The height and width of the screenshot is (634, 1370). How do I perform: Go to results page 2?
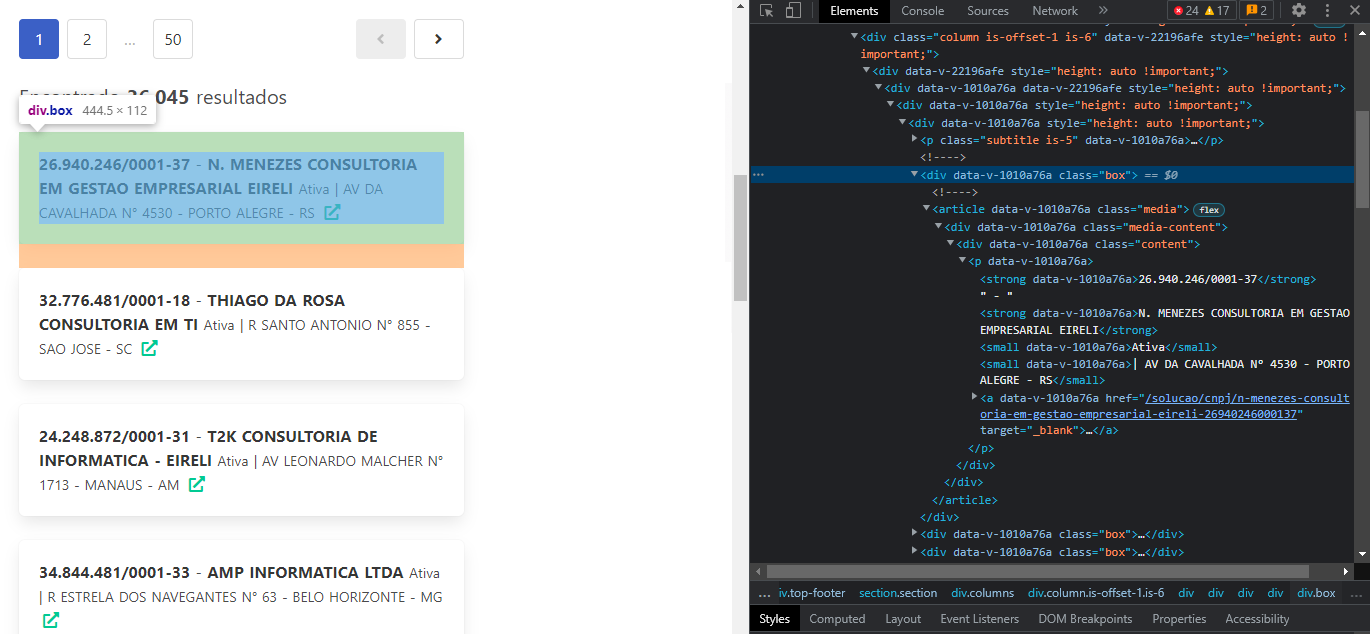click(x=86, y=39)
